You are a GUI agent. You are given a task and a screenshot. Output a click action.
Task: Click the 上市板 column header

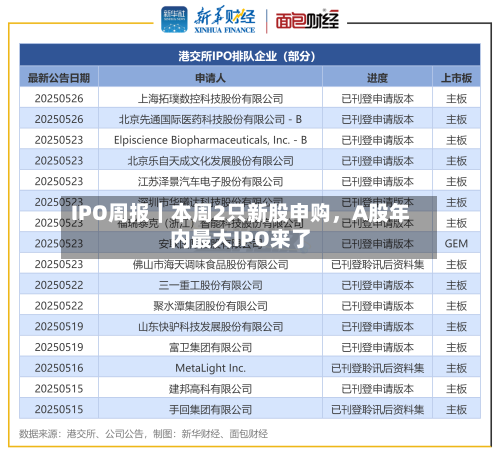coord(456,78)
